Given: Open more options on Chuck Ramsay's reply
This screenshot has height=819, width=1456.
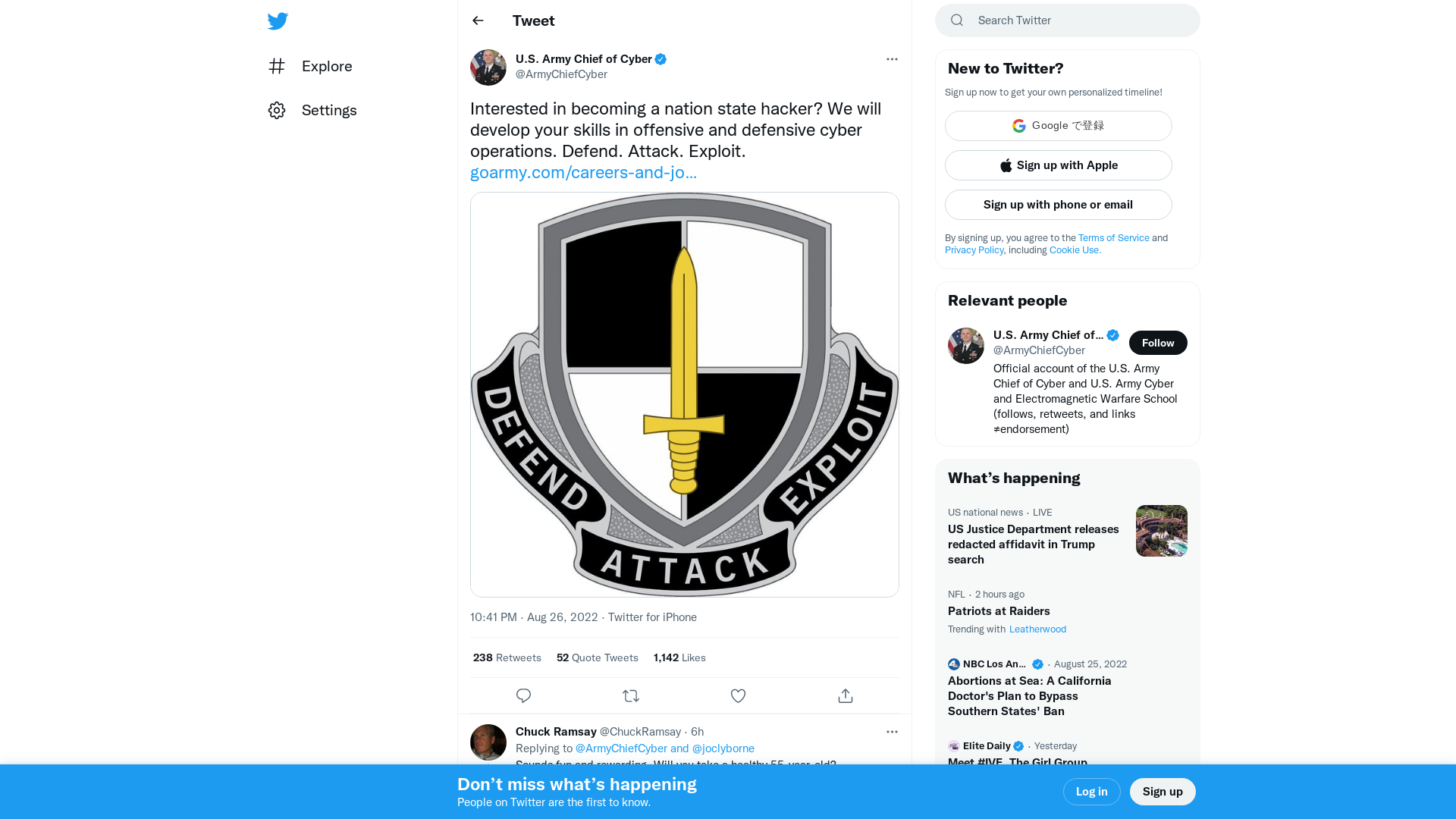Looking at the screenshot, I should (892, 732).
